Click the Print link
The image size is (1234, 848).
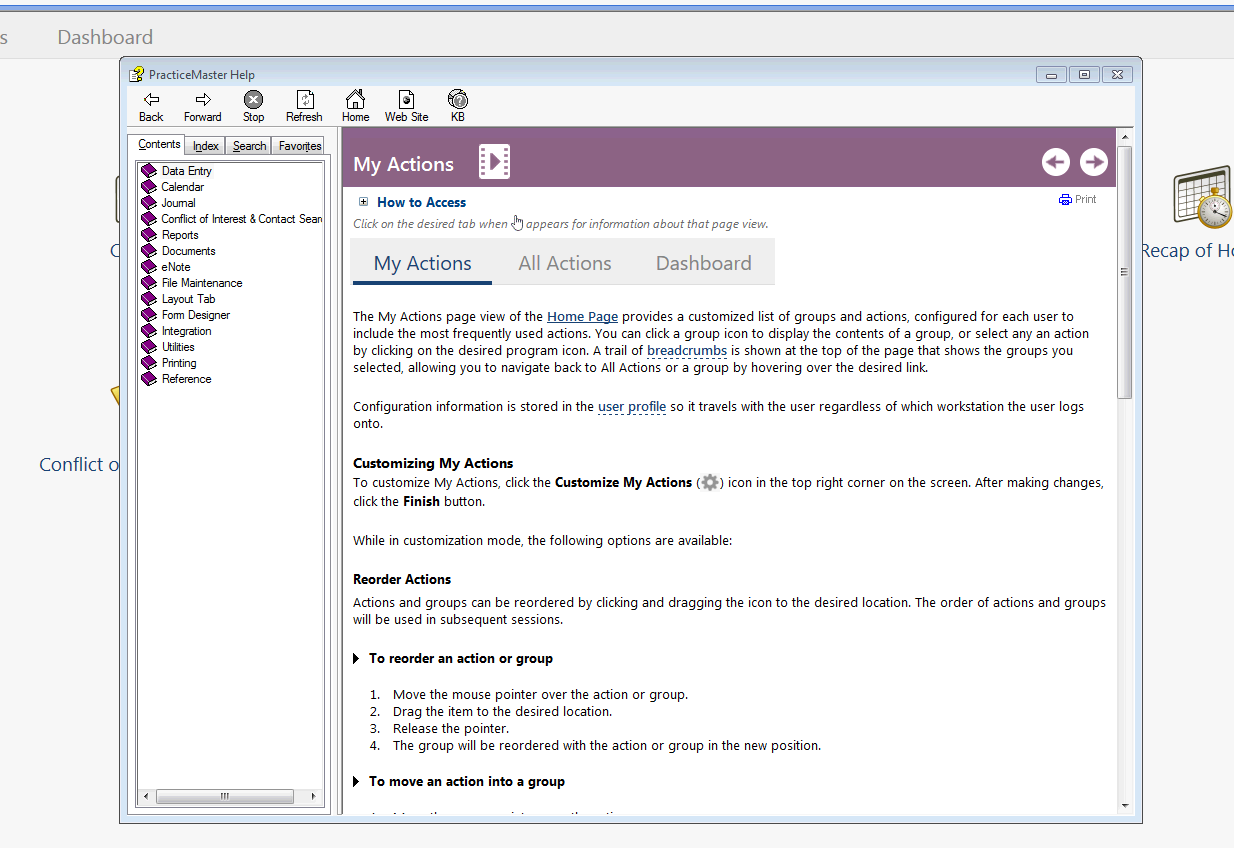pos(1078,200)
